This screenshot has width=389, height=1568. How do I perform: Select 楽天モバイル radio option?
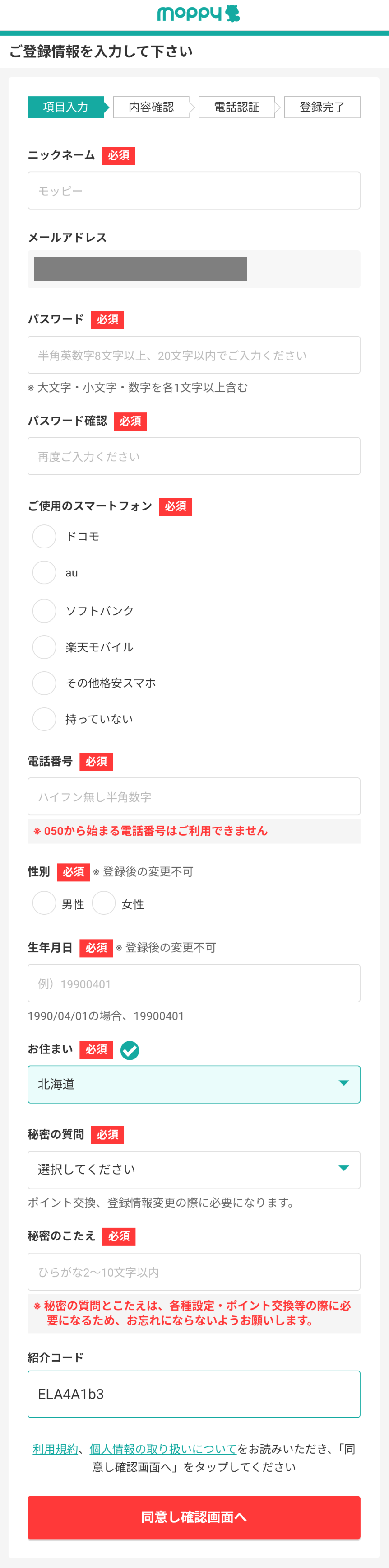(44, 647)
